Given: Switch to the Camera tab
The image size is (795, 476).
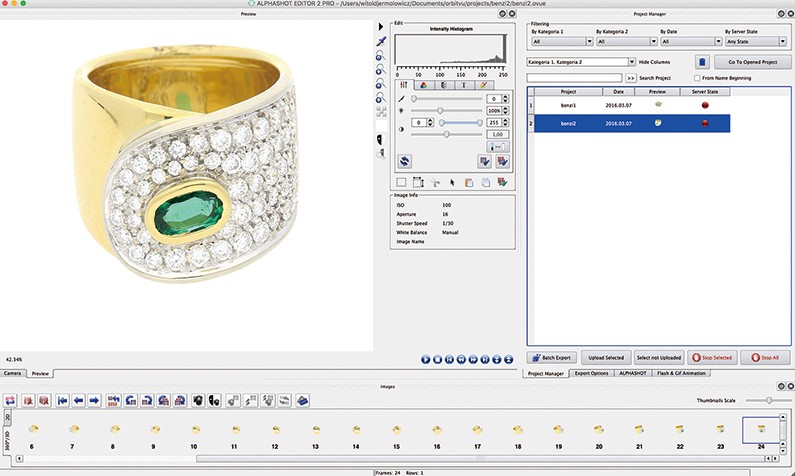Looking at the screenshot, I should click(12, 373).
